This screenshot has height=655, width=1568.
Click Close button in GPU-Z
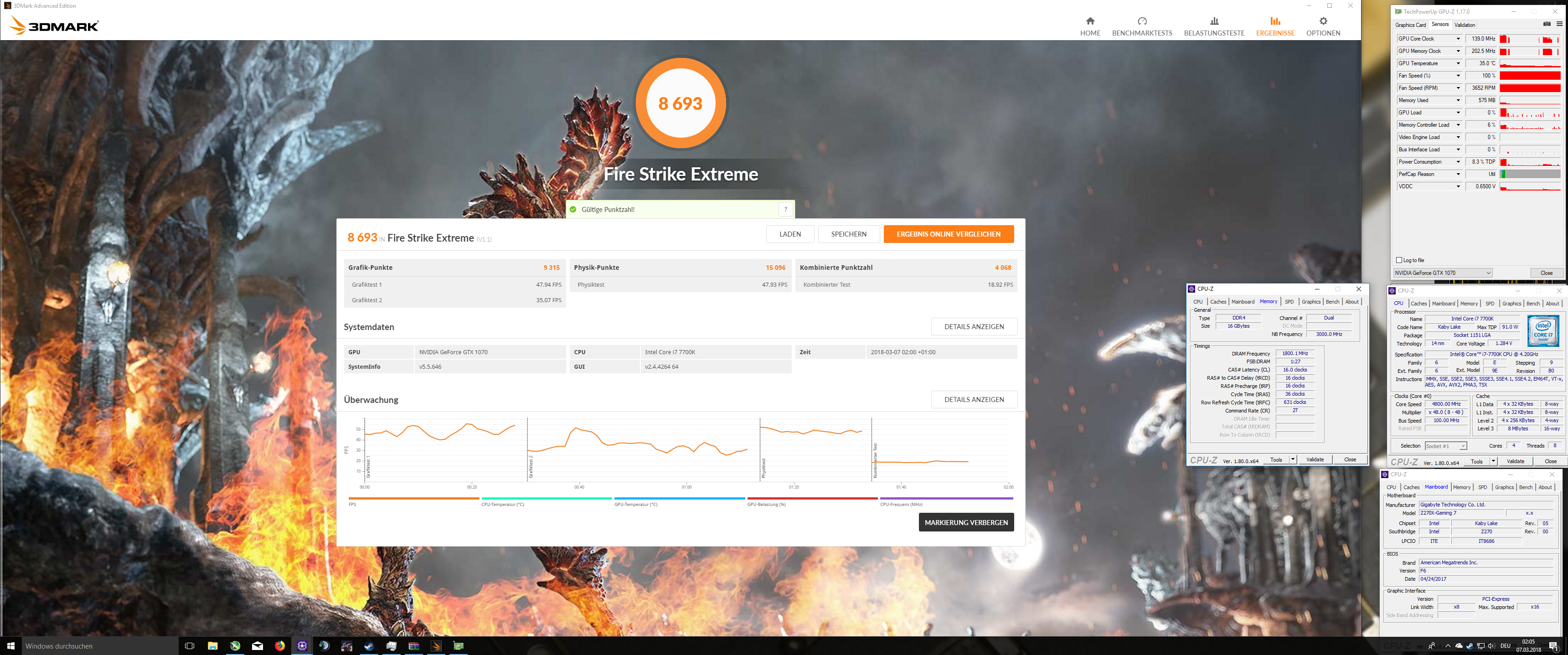tap(1546, 273)
